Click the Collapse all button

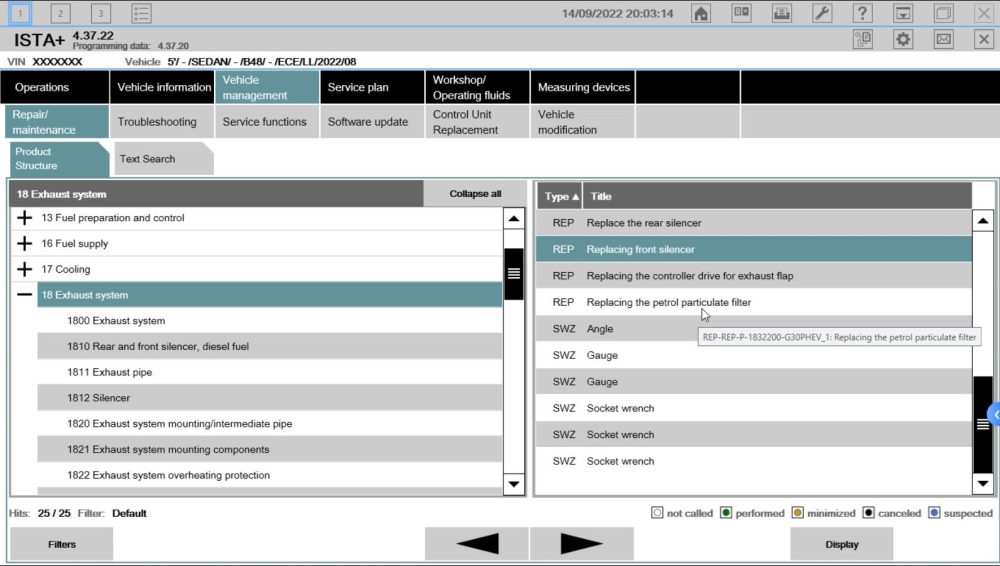[x=475, y=193]
